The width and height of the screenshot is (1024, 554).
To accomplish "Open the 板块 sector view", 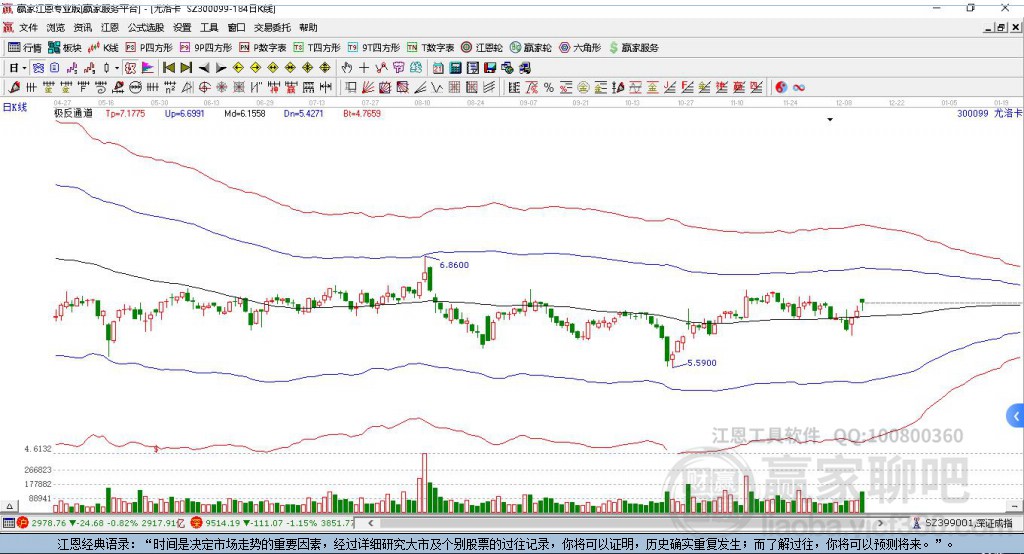I will (65, 48).
